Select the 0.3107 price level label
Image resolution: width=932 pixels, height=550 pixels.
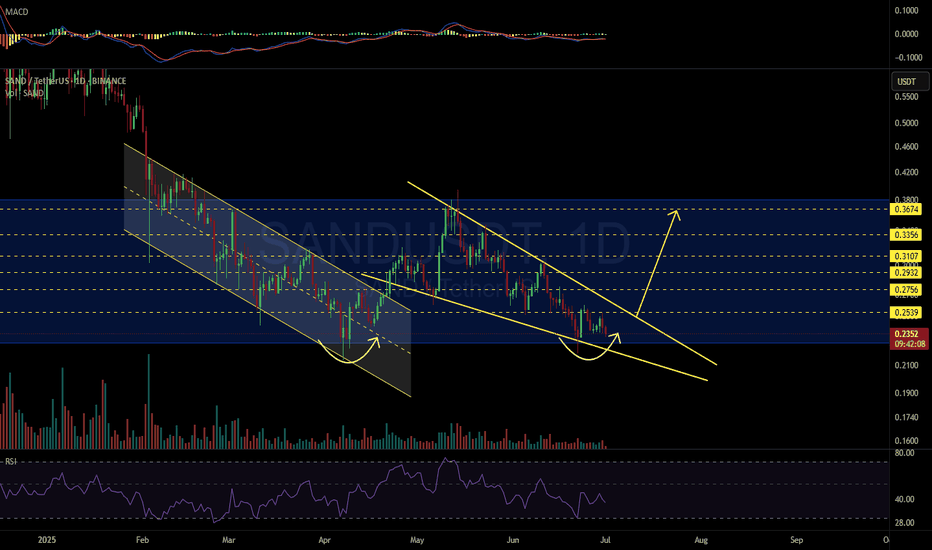point(906,256)
